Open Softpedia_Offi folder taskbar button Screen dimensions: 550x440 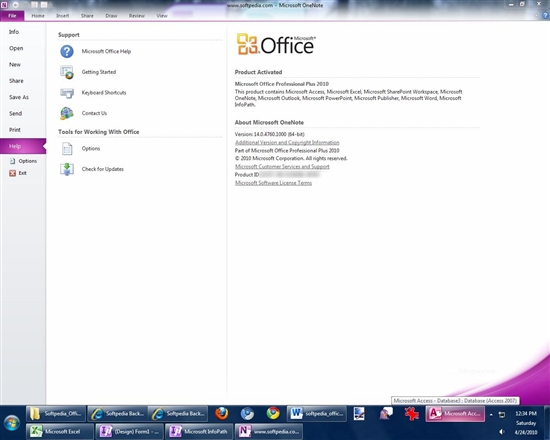coord(56,414)
